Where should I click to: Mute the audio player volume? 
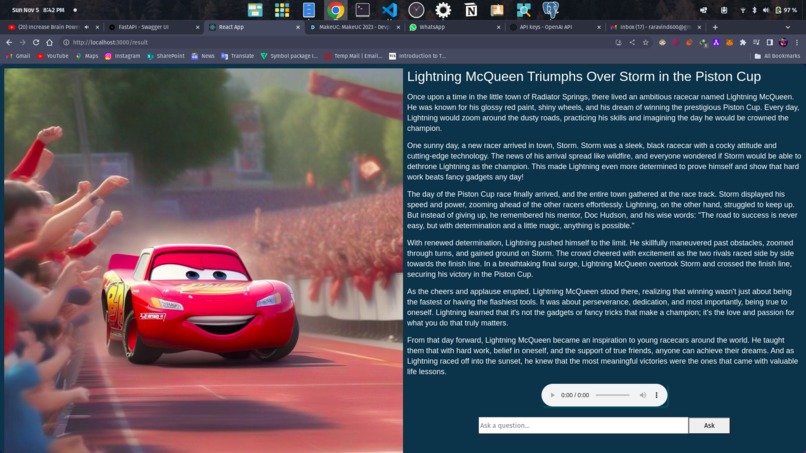[x=643, y=395]
